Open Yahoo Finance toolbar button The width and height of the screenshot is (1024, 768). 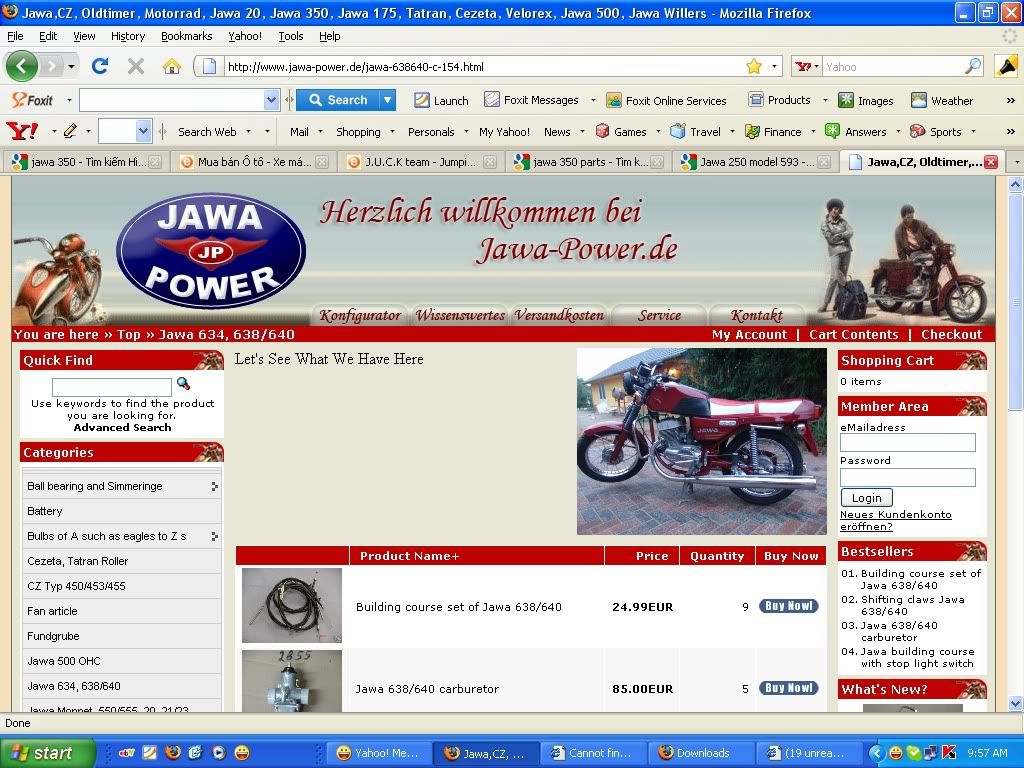[x=773, y=131]
